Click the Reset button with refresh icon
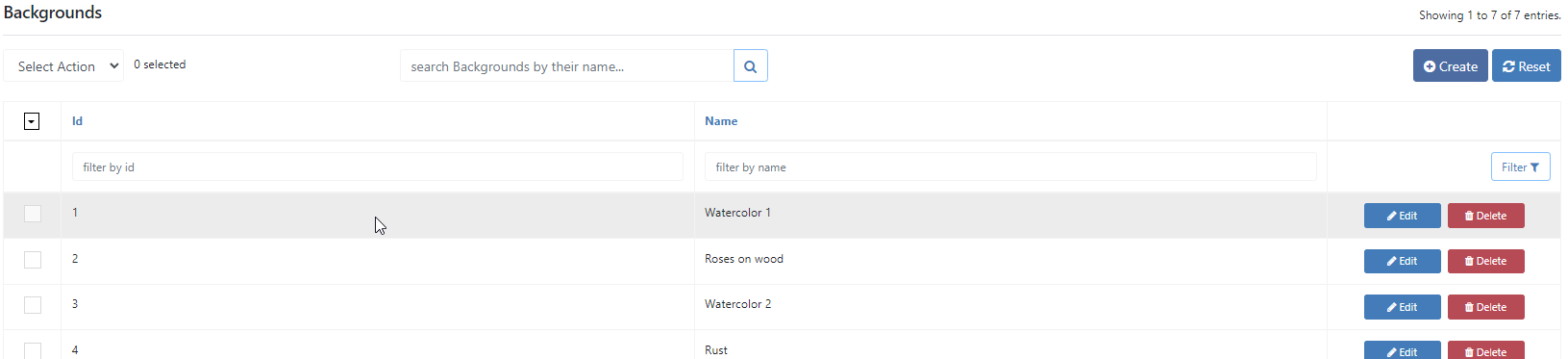Viewport: 1568px width, 359px height. tap(1526, 65)
